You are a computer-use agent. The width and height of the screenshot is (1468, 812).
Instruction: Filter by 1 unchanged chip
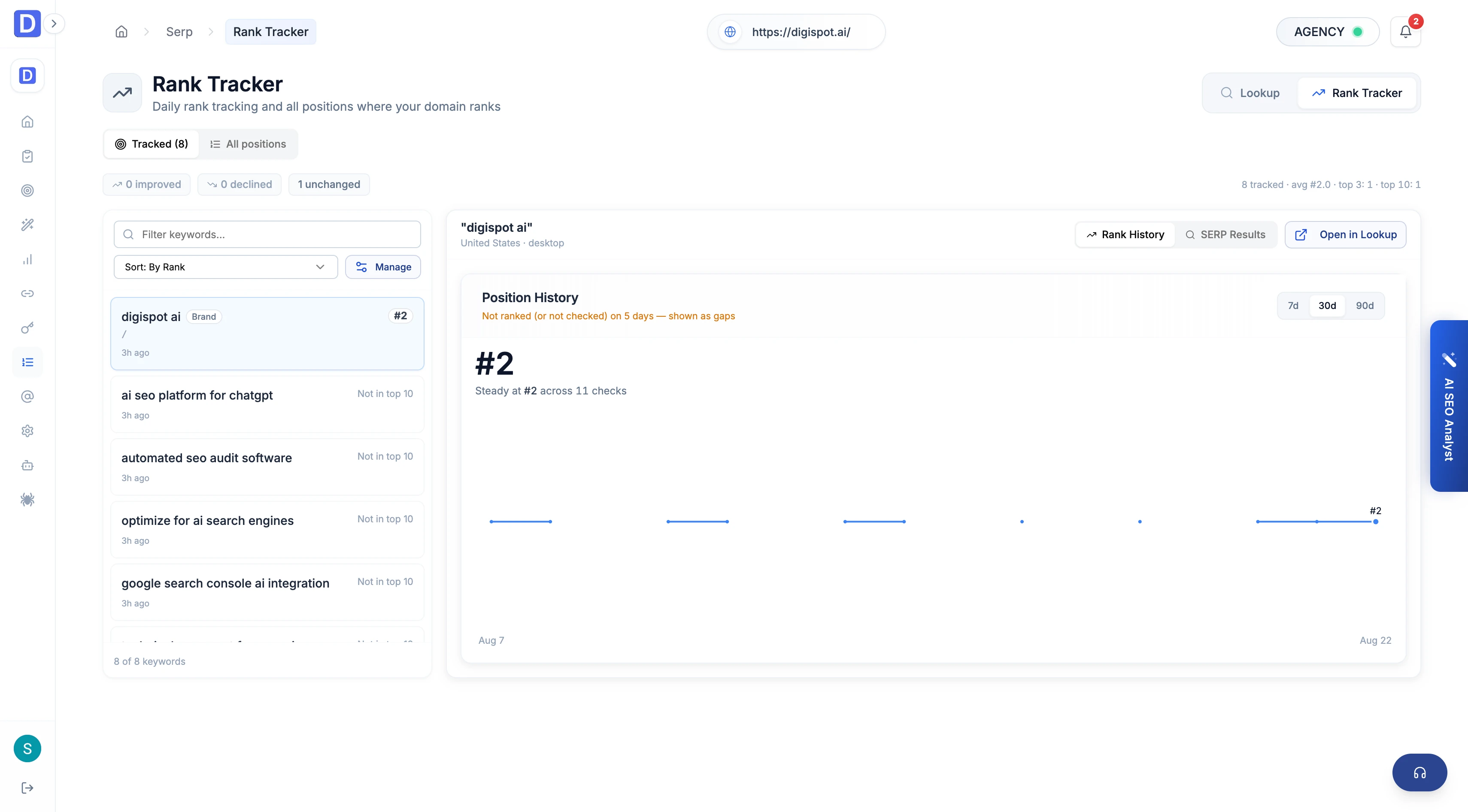(329, 184)
